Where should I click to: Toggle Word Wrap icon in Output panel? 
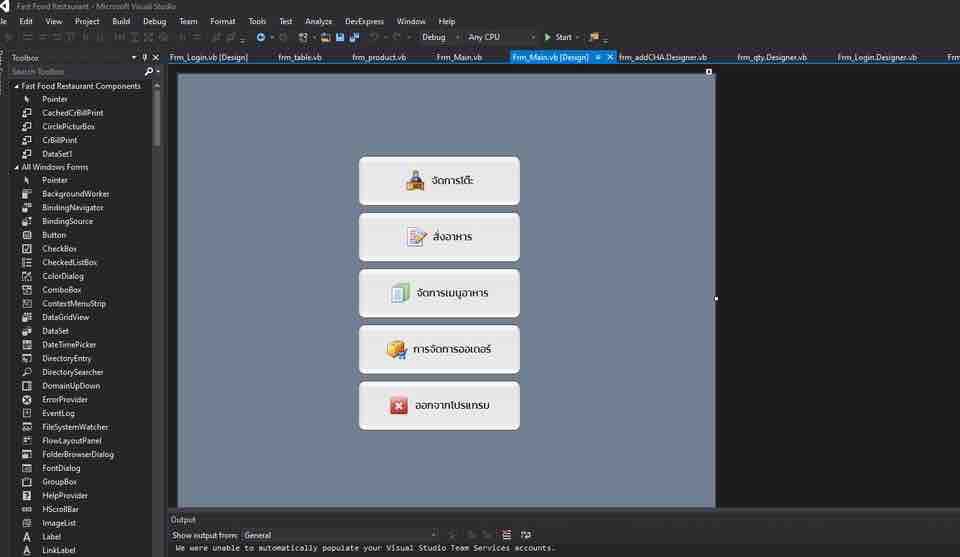click(x=526, y=535)
